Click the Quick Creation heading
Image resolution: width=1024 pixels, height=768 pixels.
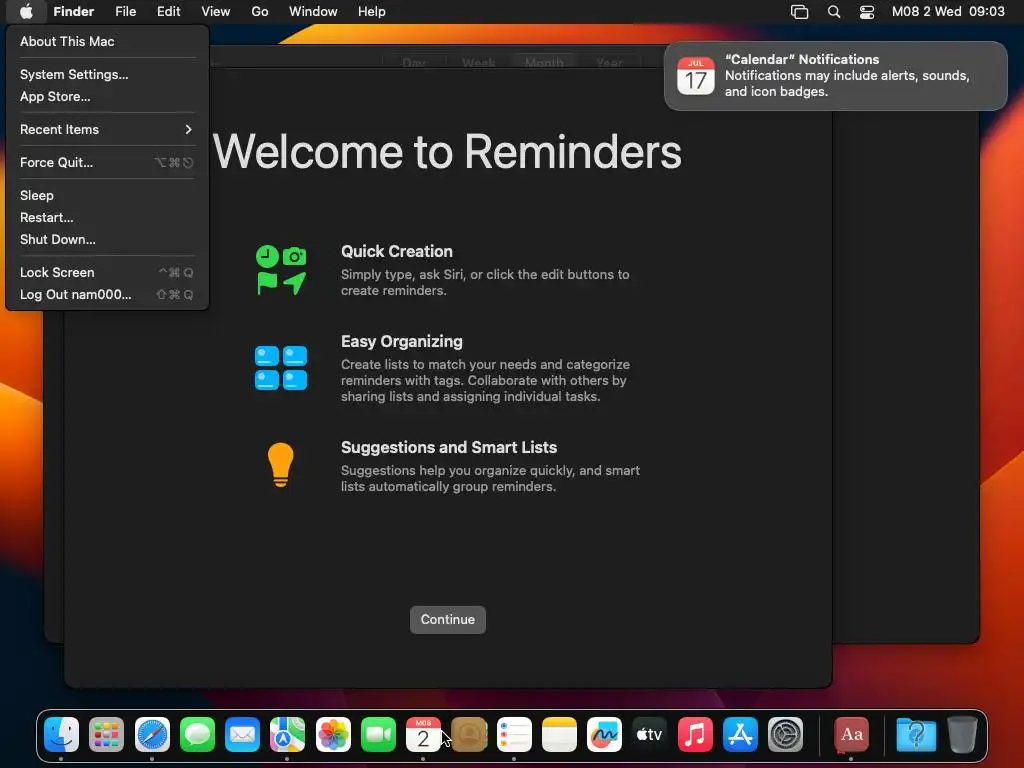pyautogui.click(x=396, y=251)
